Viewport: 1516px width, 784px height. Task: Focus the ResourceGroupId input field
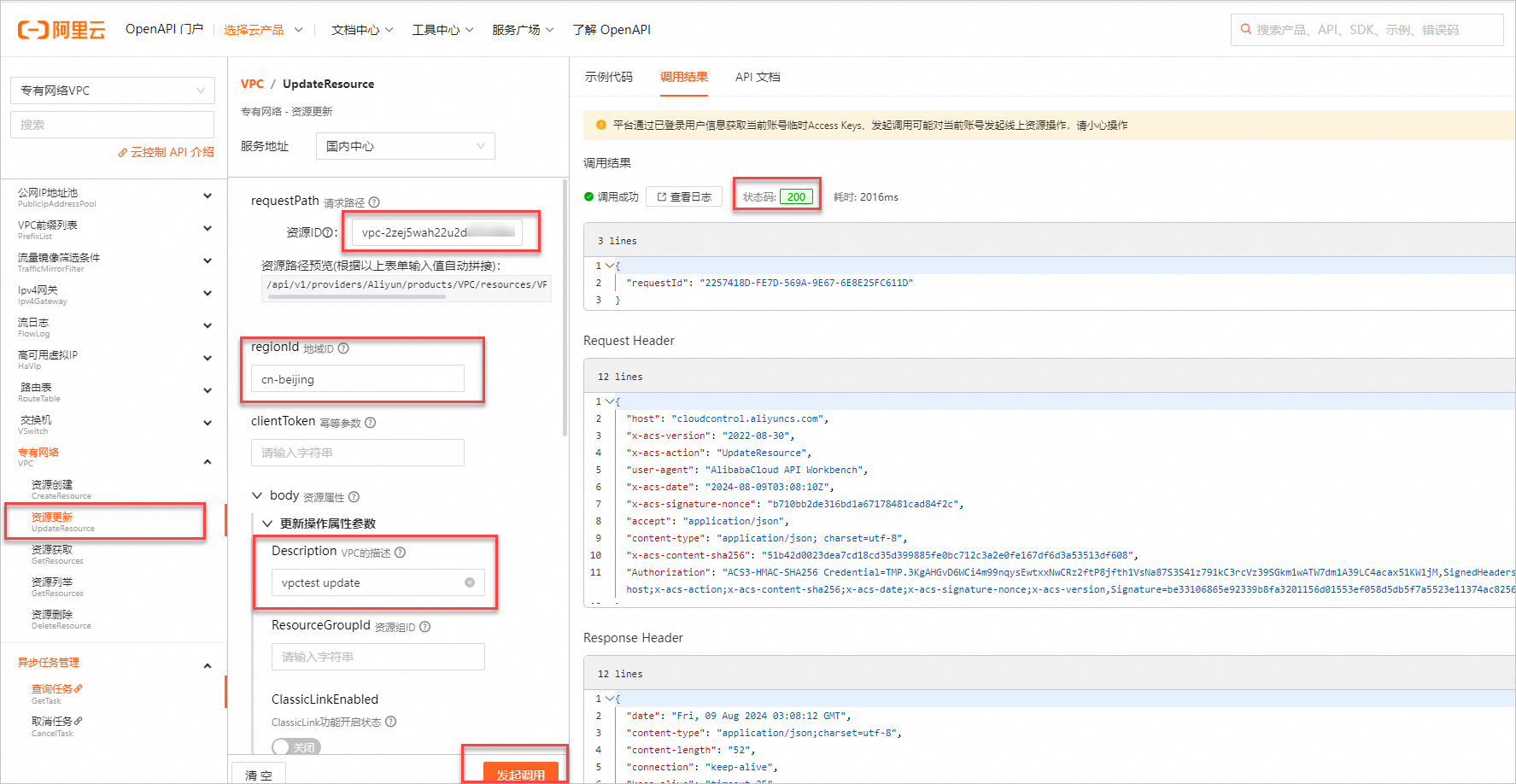point(378,657)
